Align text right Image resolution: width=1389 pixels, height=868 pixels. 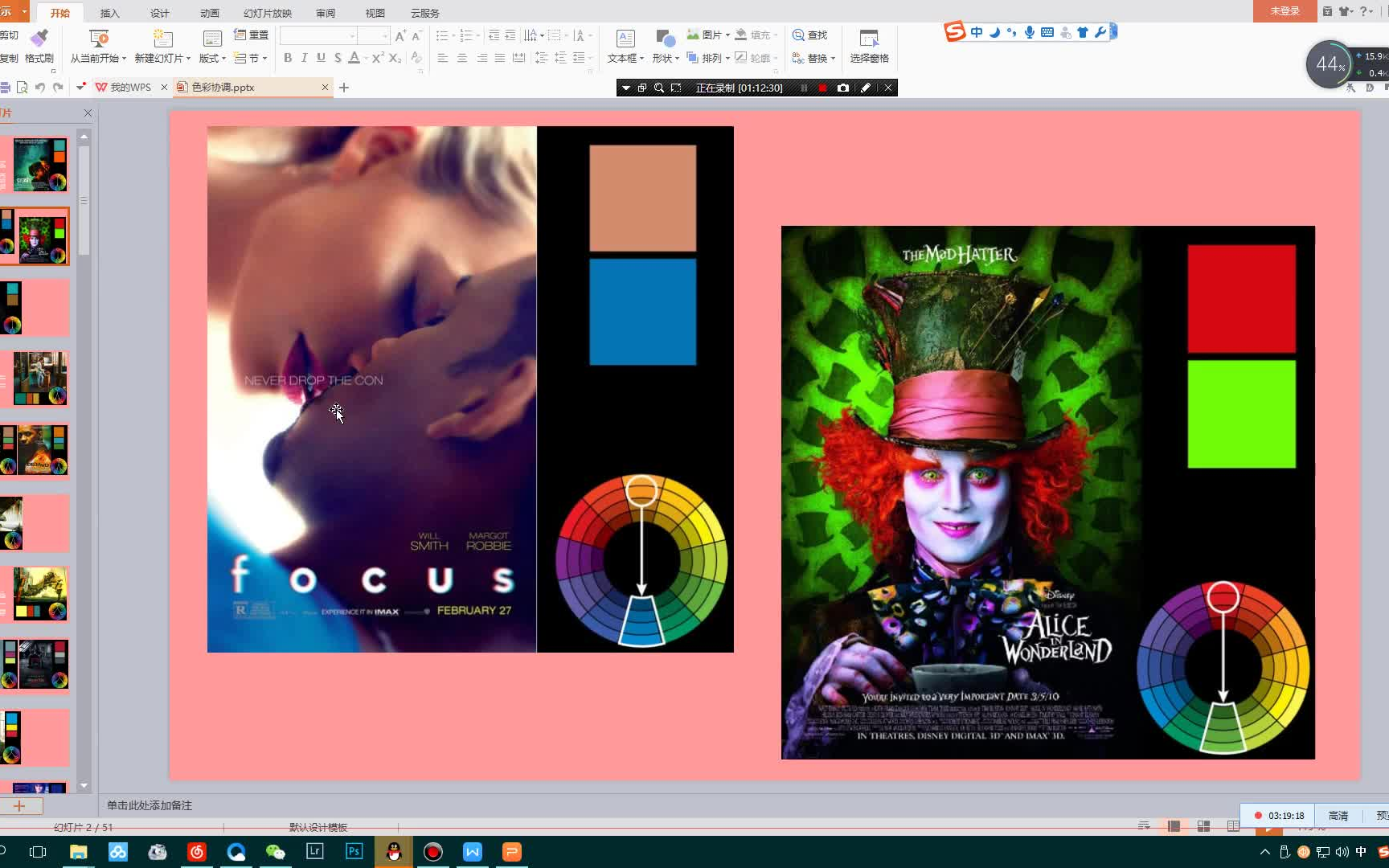point(481,58)
